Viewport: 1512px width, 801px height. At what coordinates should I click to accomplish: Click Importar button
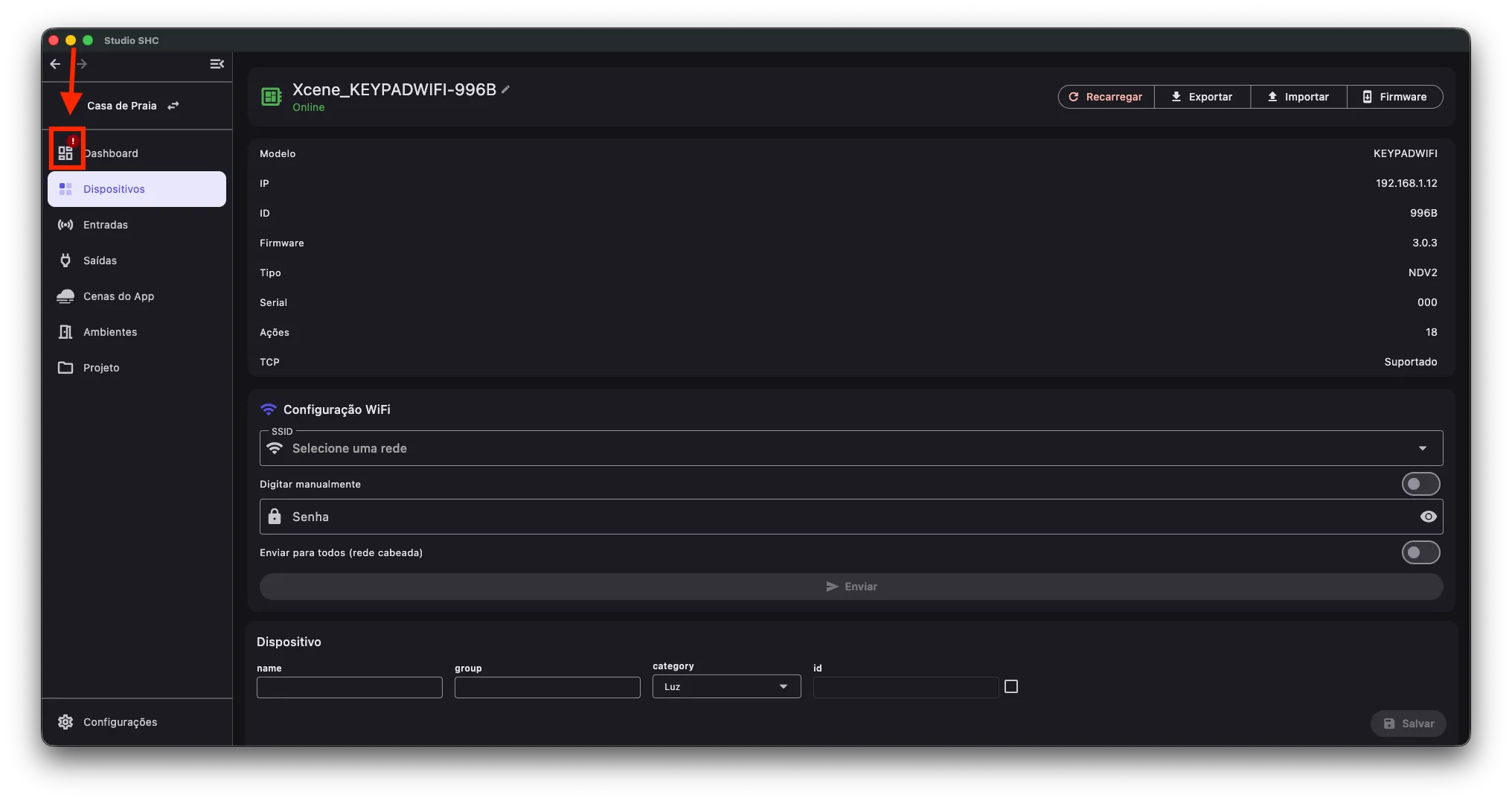[x=1298, y=97]
